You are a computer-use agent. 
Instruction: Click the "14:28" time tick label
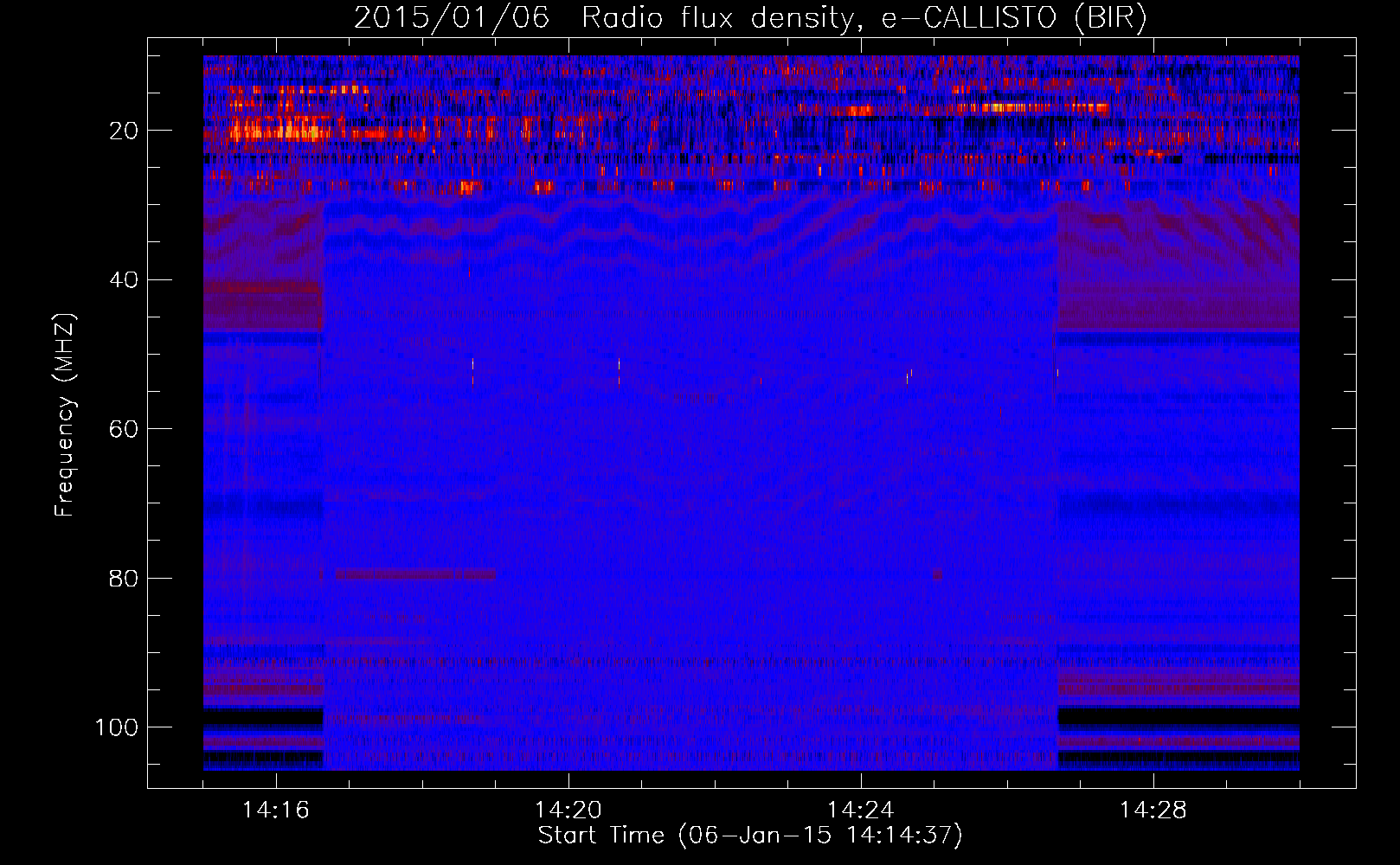click(1153, 810)
